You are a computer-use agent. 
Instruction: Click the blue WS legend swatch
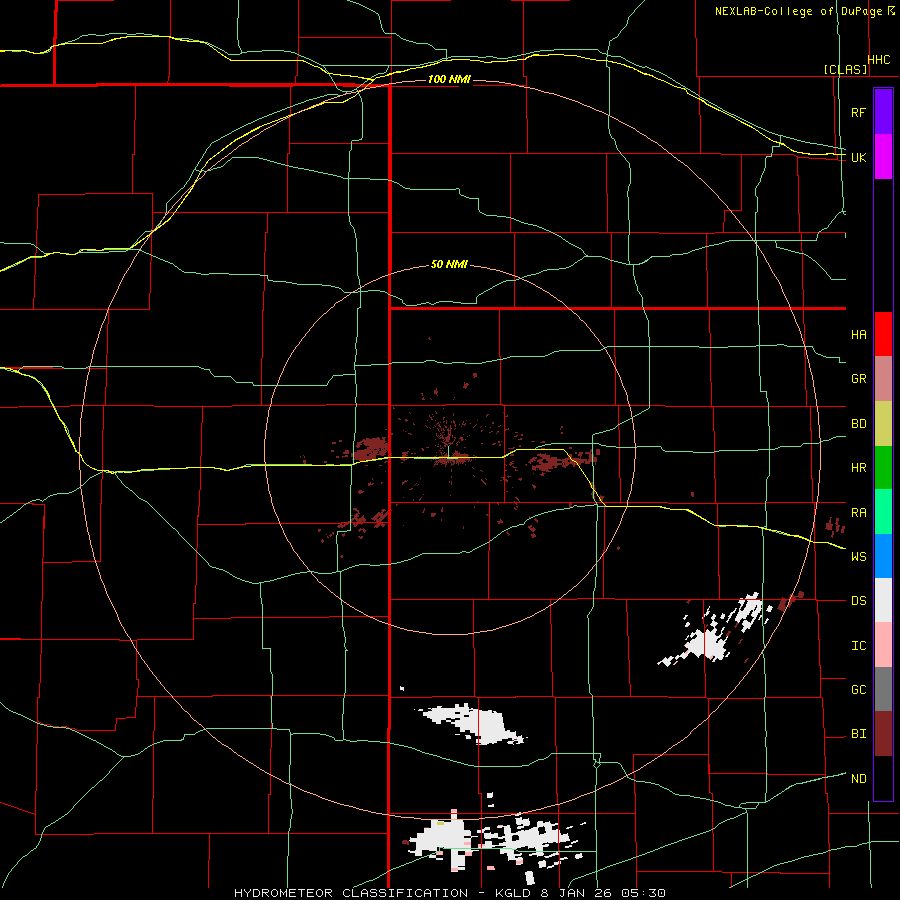883,556
